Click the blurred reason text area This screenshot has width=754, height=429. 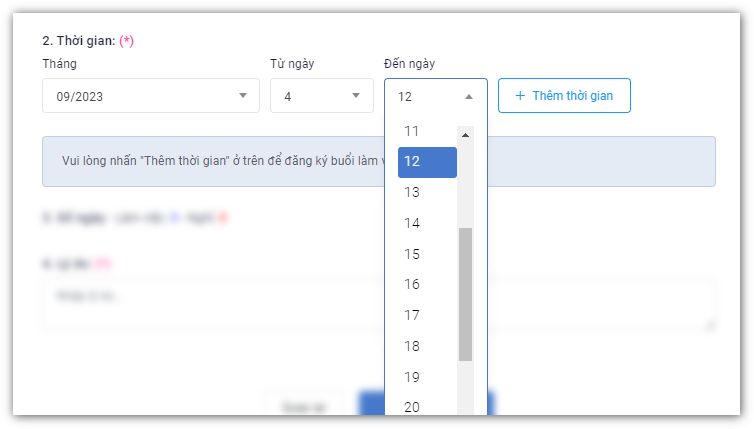point(210,303)
